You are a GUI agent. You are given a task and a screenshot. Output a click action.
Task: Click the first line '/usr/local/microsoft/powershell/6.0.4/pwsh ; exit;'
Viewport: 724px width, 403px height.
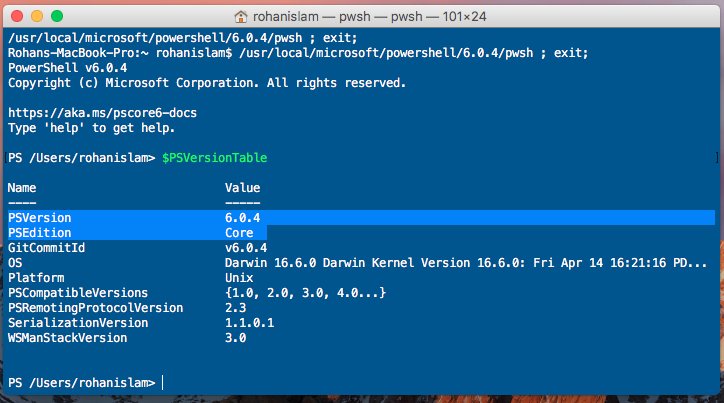coord(183,38)
